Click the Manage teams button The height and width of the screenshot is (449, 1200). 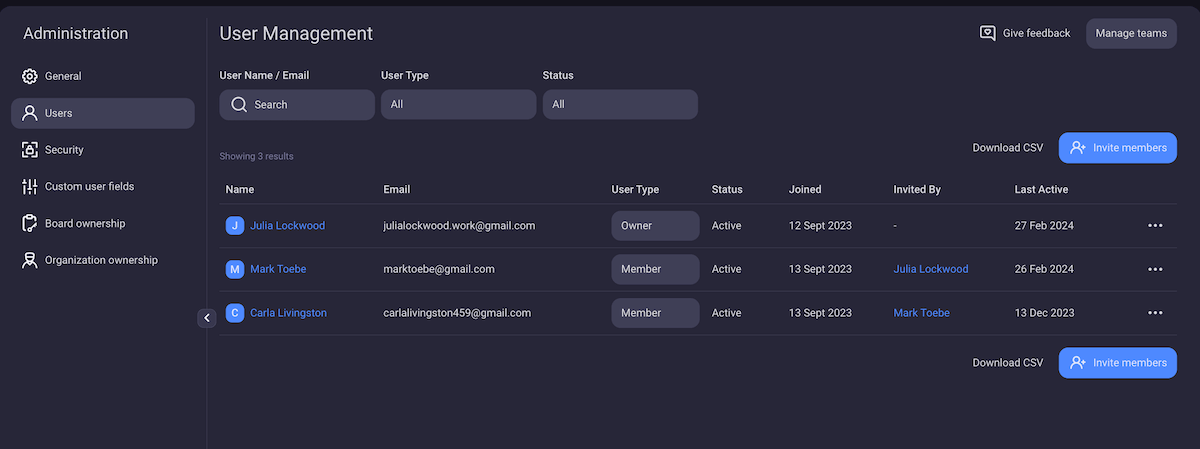click(x=1131, y=33)
